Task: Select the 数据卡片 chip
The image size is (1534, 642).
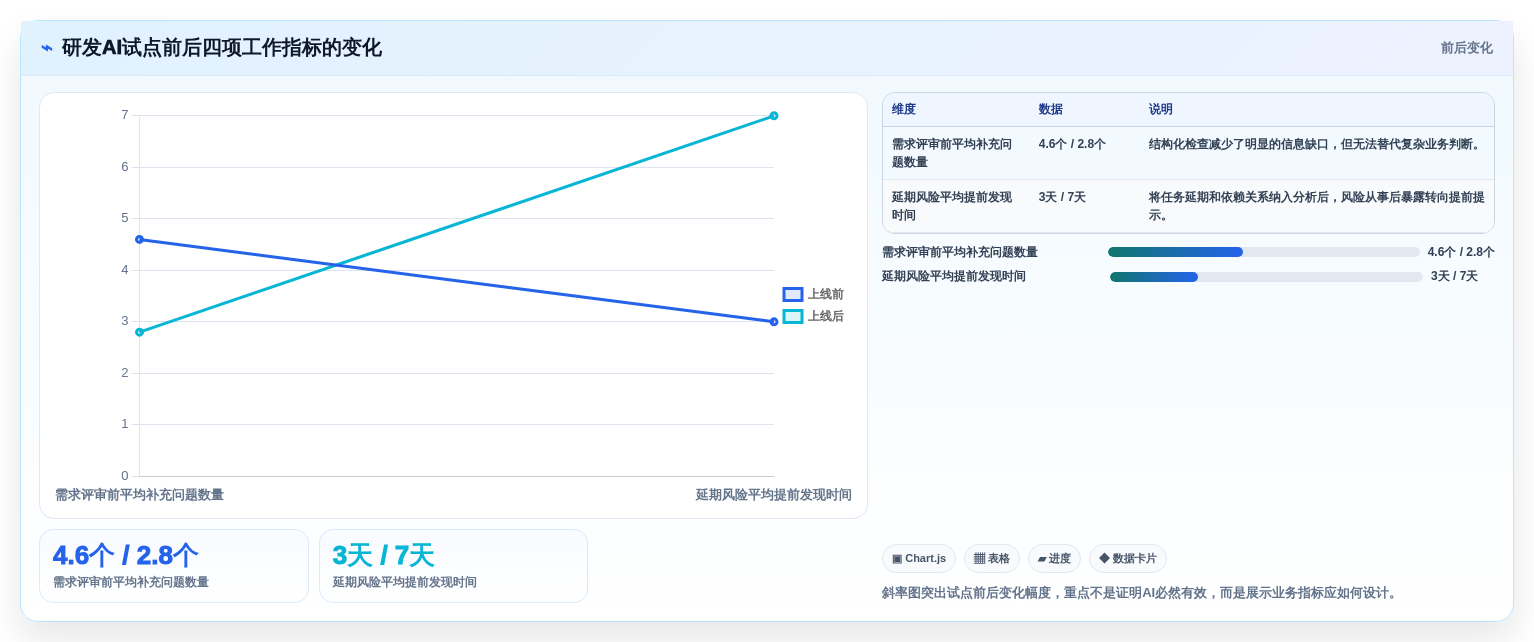Action: [x=1128, y=558]
